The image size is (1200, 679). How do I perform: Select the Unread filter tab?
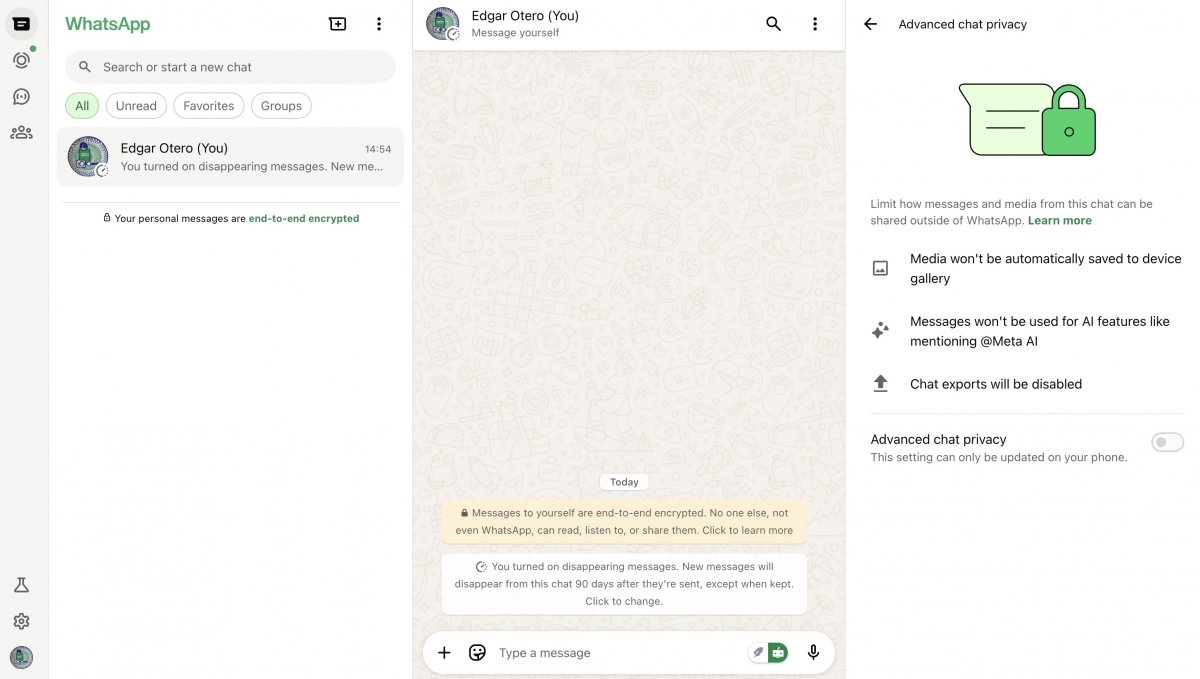click(136, 106)
